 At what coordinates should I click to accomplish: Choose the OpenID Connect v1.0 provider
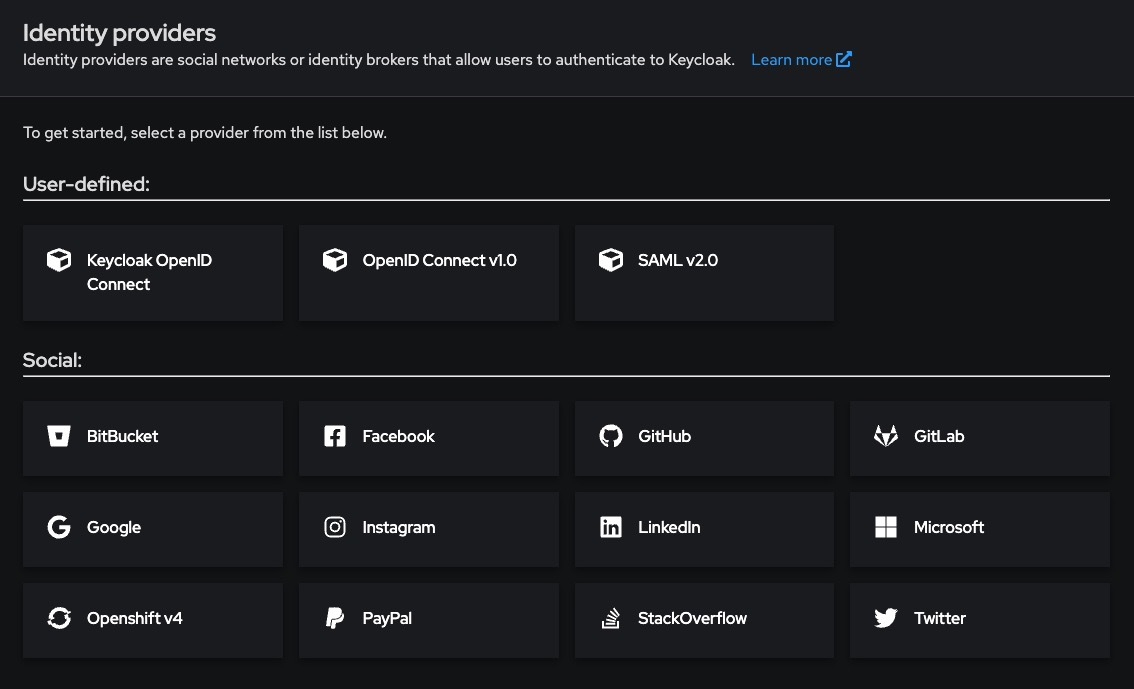pos(428,272)
